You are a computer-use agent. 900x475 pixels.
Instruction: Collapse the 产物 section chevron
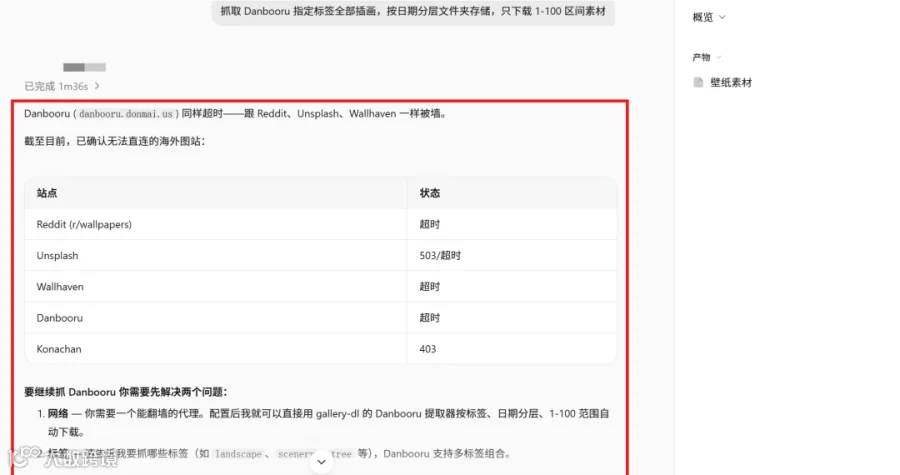pyautogui.click(x=719, y=57)
